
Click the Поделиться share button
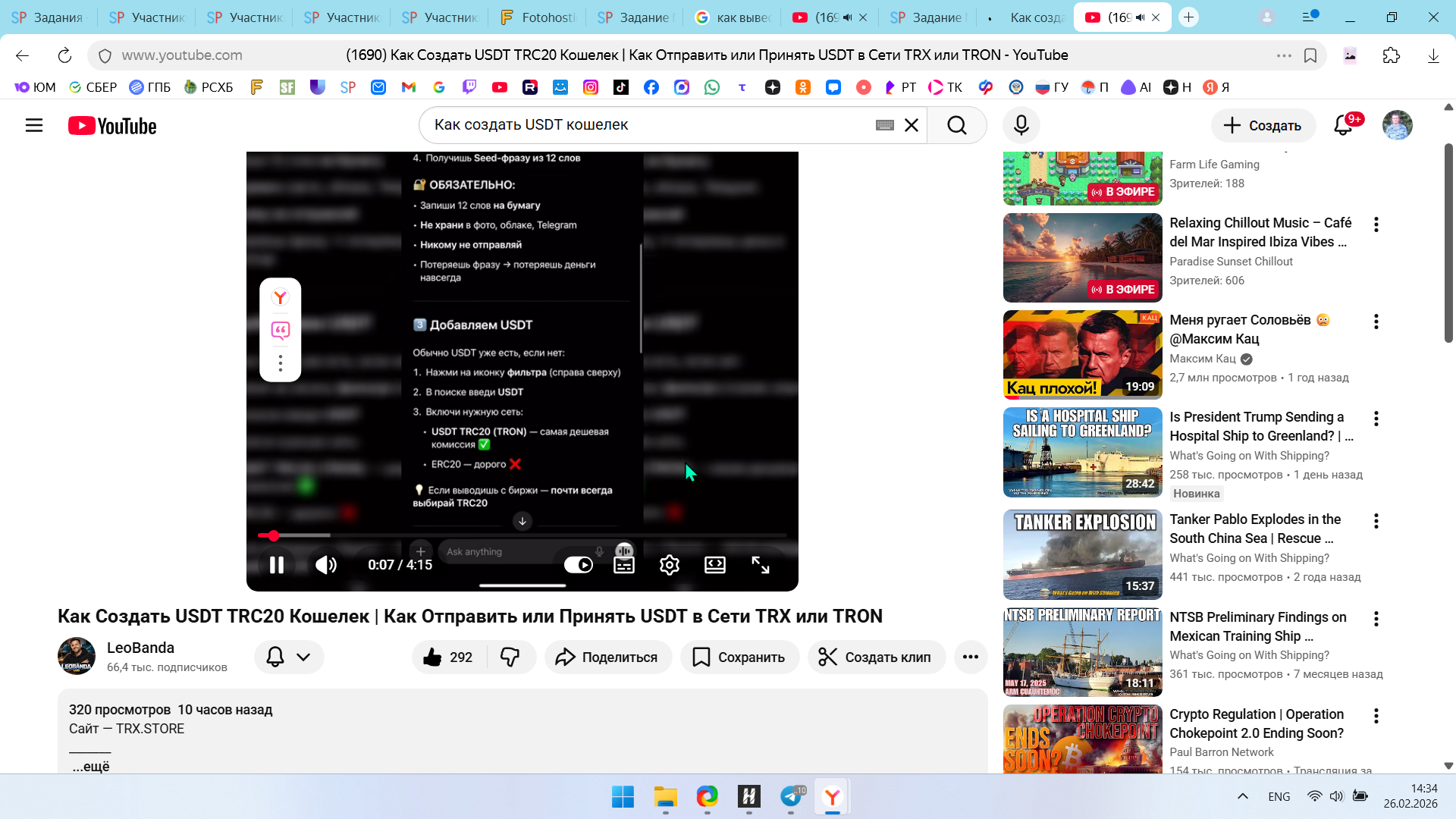[x=607, y=657]
